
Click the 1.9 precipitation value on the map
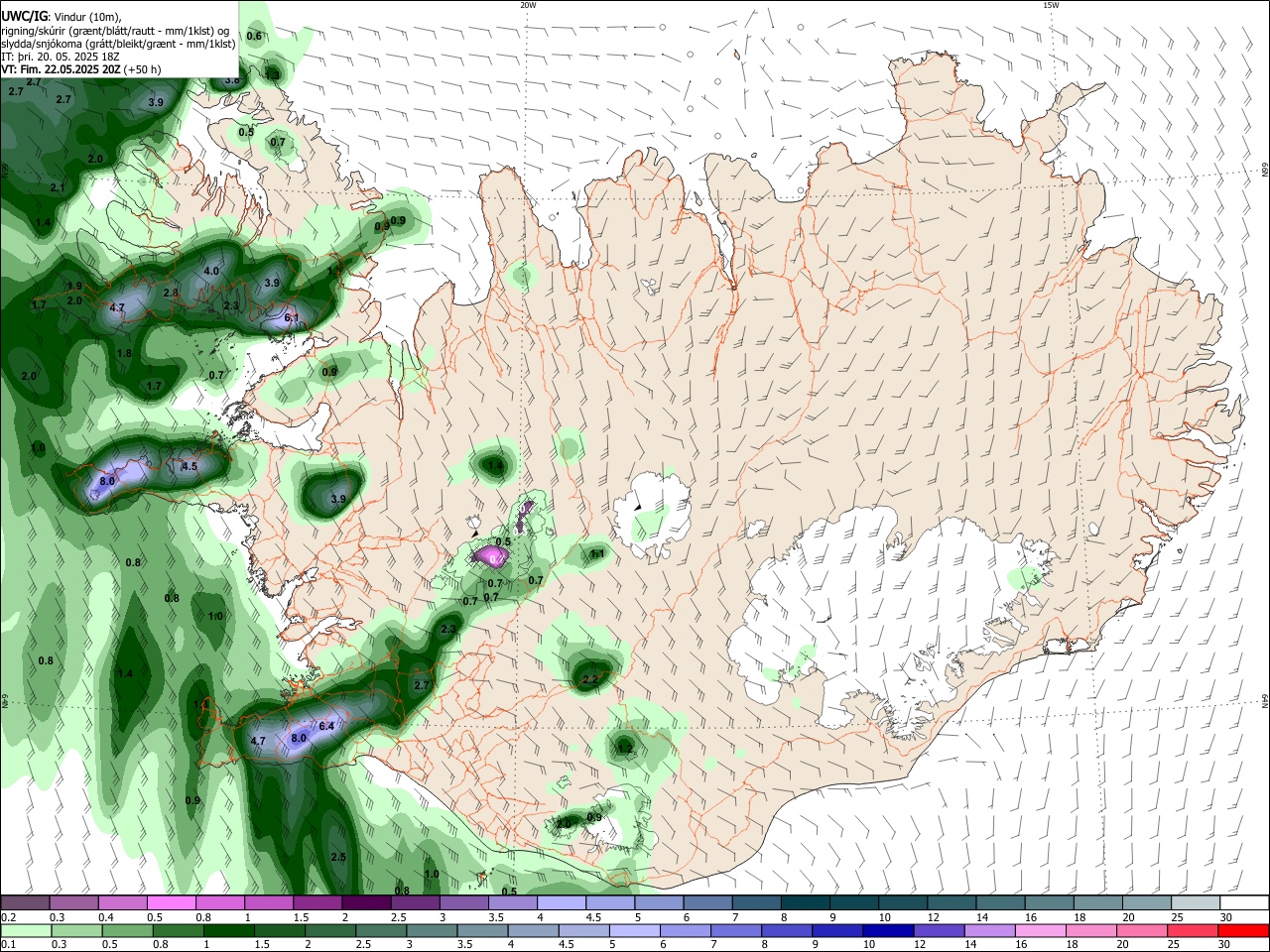tap(74, 287)
